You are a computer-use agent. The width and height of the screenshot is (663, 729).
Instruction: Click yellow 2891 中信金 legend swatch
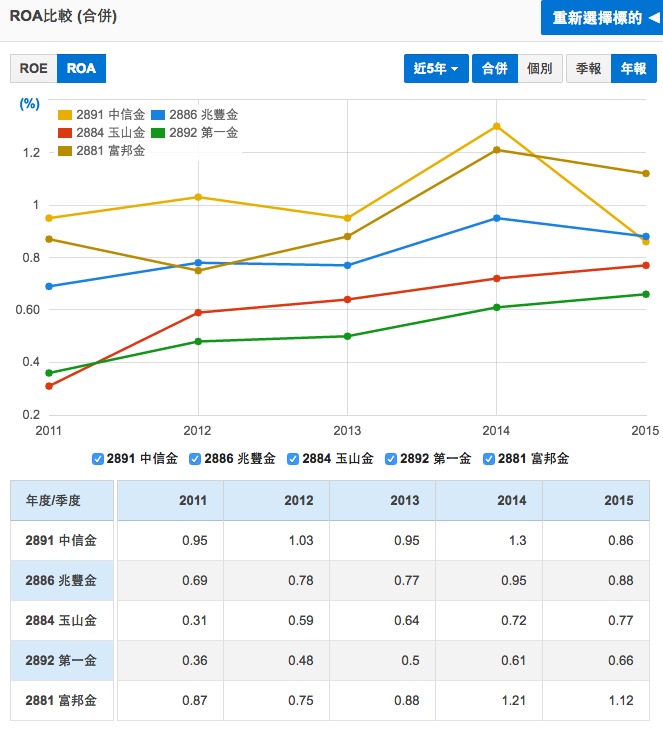[65, 115]
